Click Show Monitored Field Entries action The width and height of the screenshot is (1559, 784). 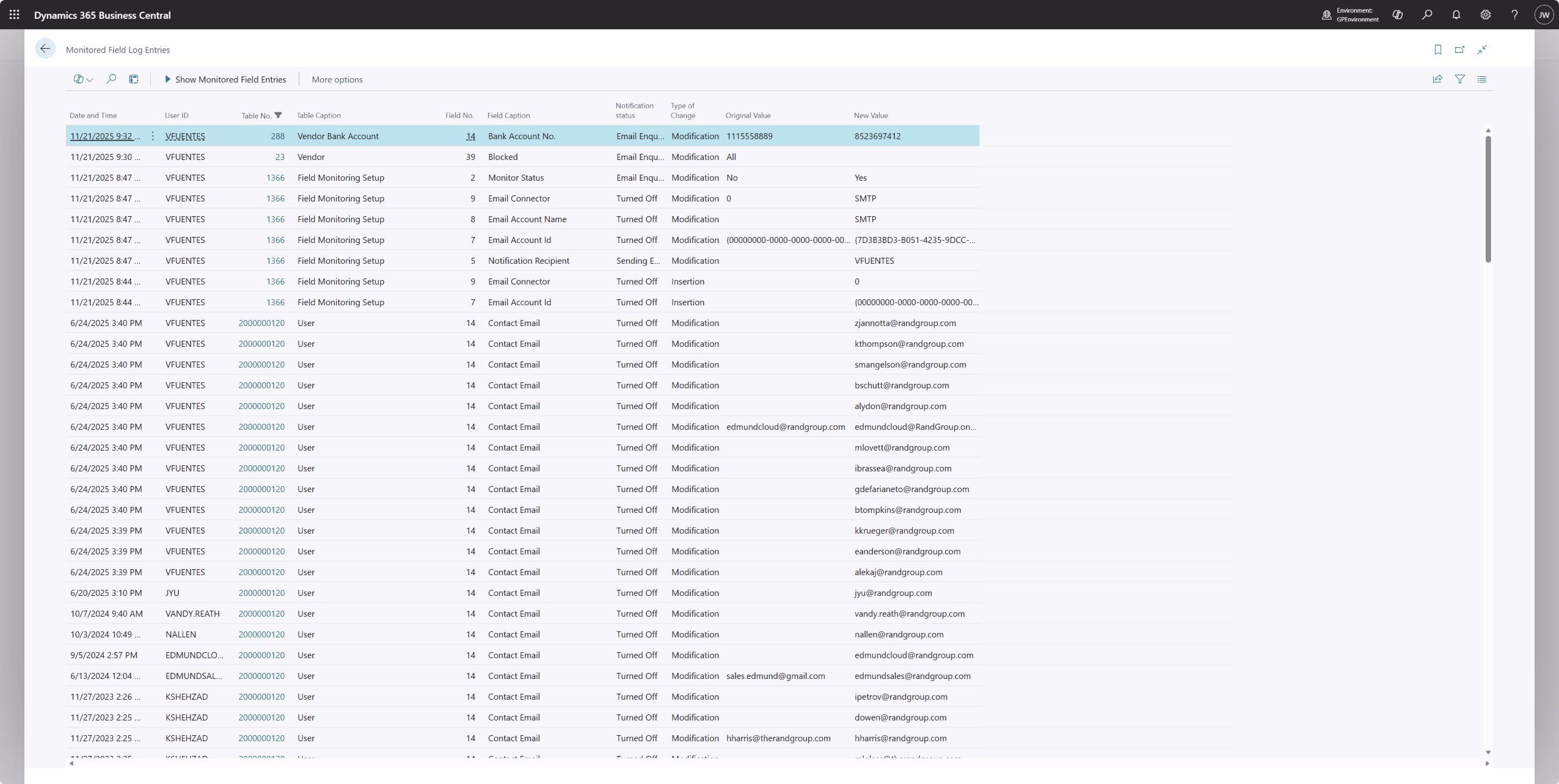(x=225, y=79)
